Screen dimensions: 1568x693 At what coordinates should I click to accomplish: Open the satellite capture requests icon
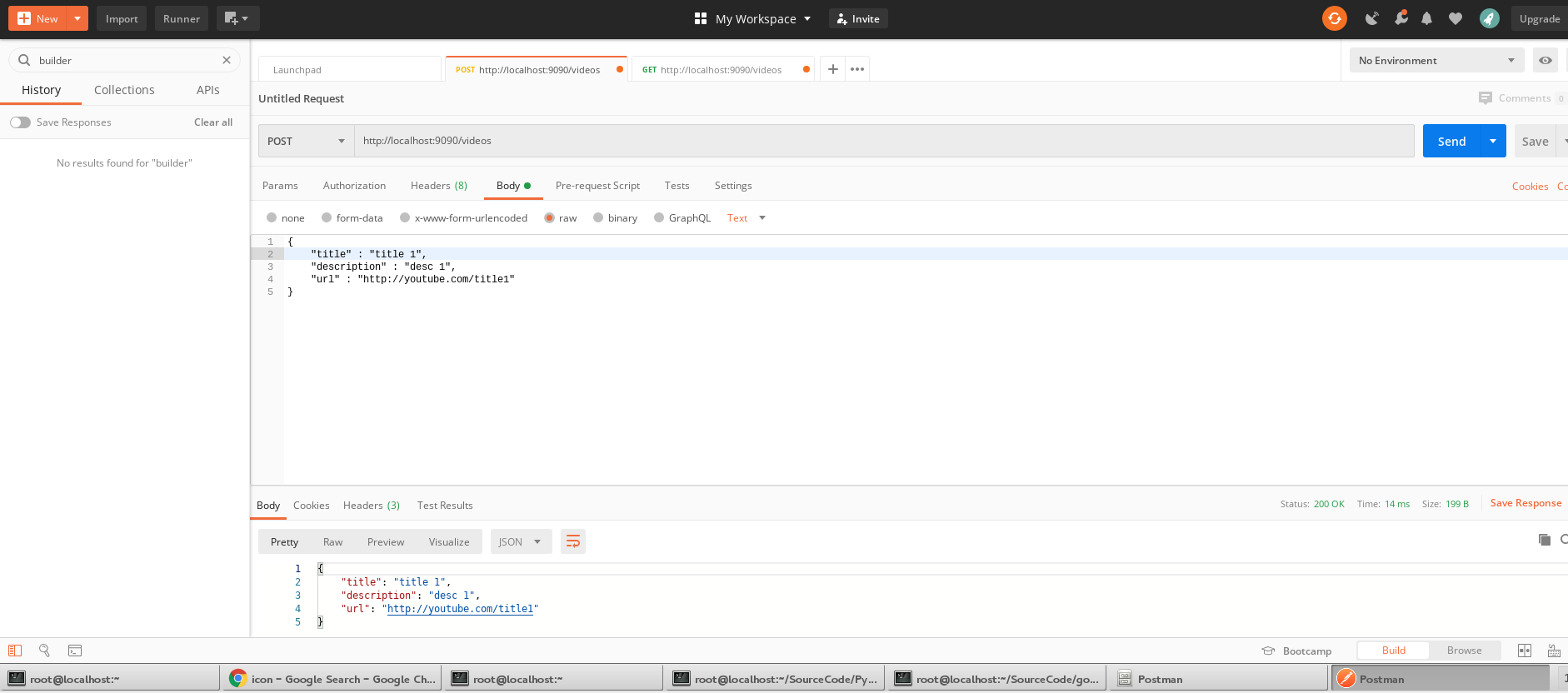point(1371,18)
